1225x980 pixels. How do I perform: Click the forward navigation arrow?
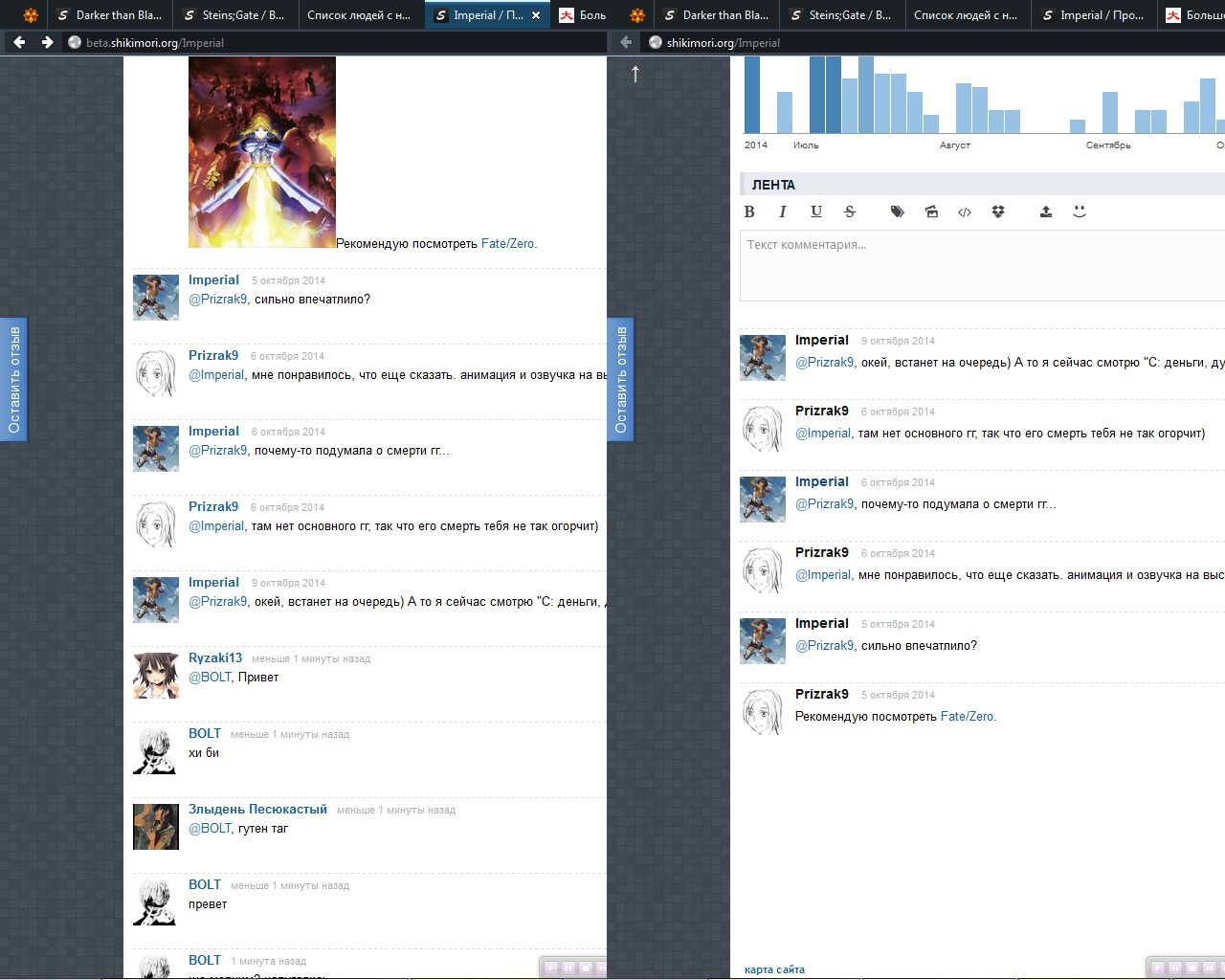click(47, 42)
